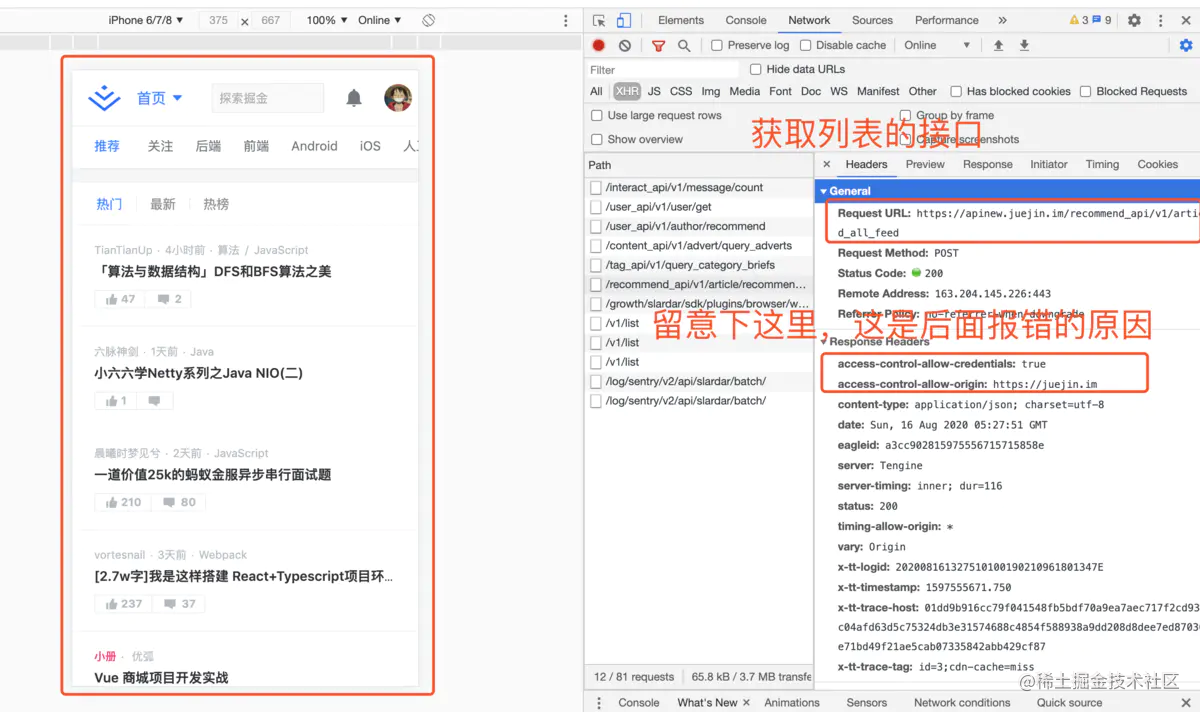Open the What's New drawer tab
This screenshot has width=1200, height=712.
(707, 702)
